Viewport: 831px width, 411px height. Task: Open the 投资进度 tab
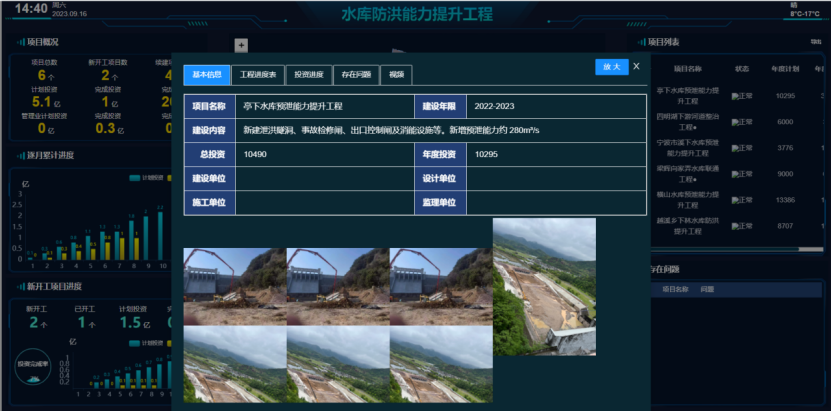coord(307,75)
